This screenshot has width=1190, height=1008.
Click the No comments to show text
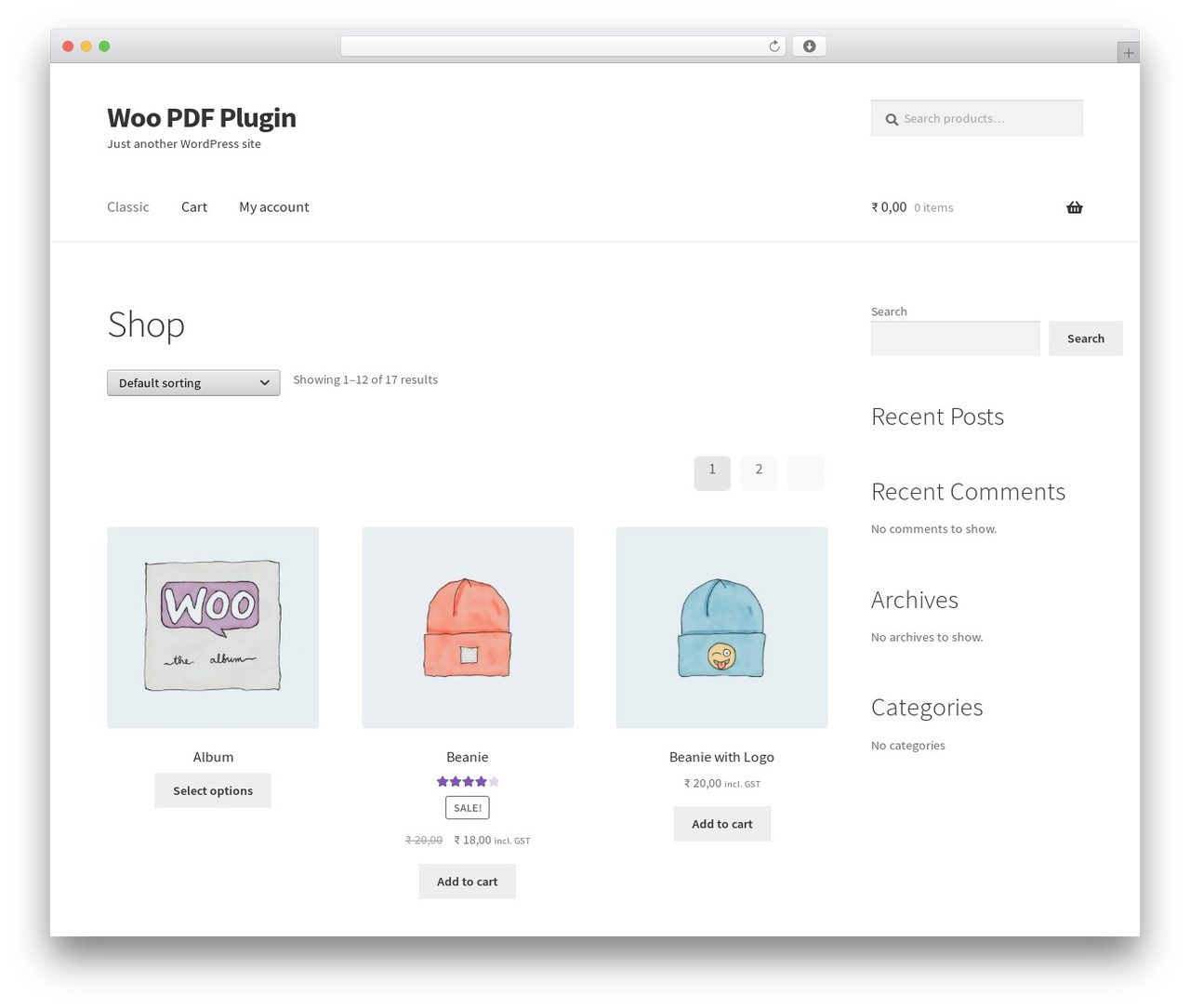[933, 529]
